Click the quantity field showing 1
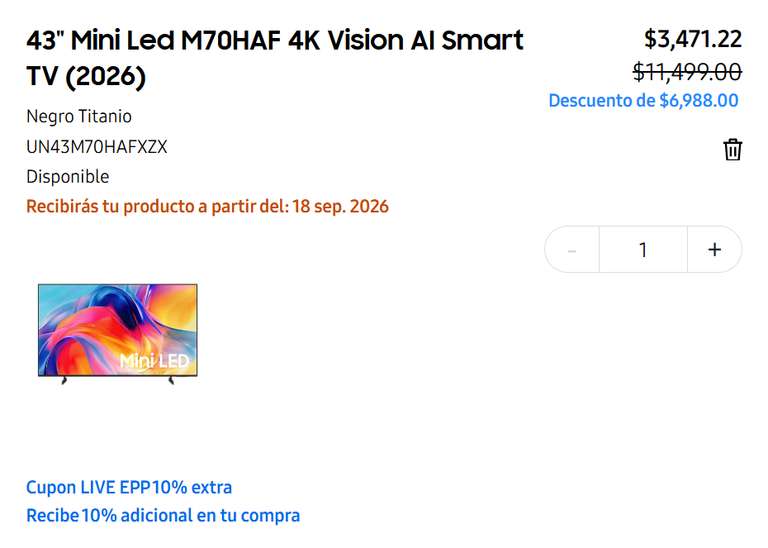 [643, 250]
